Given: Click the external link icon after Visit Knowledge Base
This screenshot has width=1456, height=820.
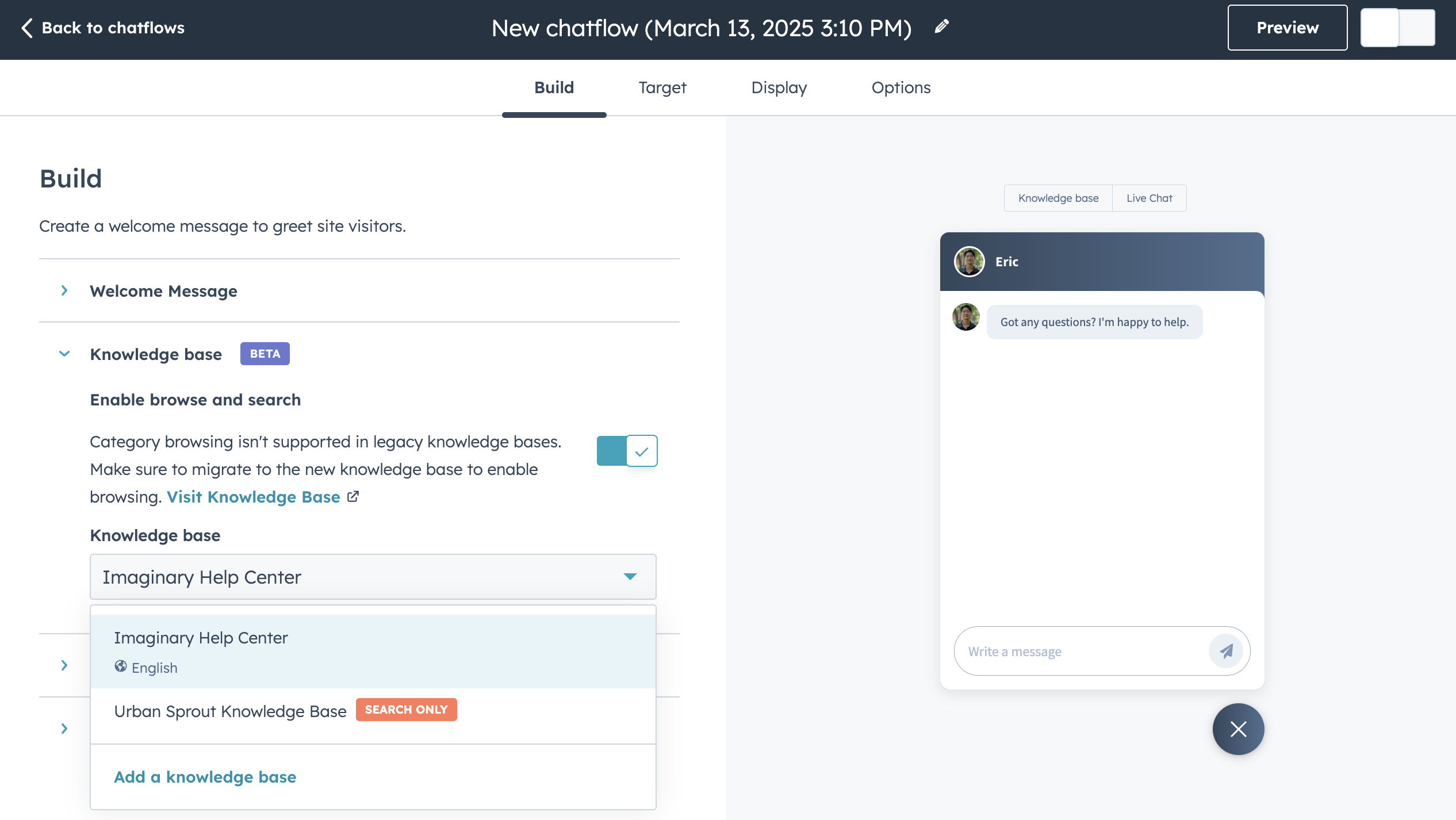Looking at the screenshot, I should pos(353,496).
